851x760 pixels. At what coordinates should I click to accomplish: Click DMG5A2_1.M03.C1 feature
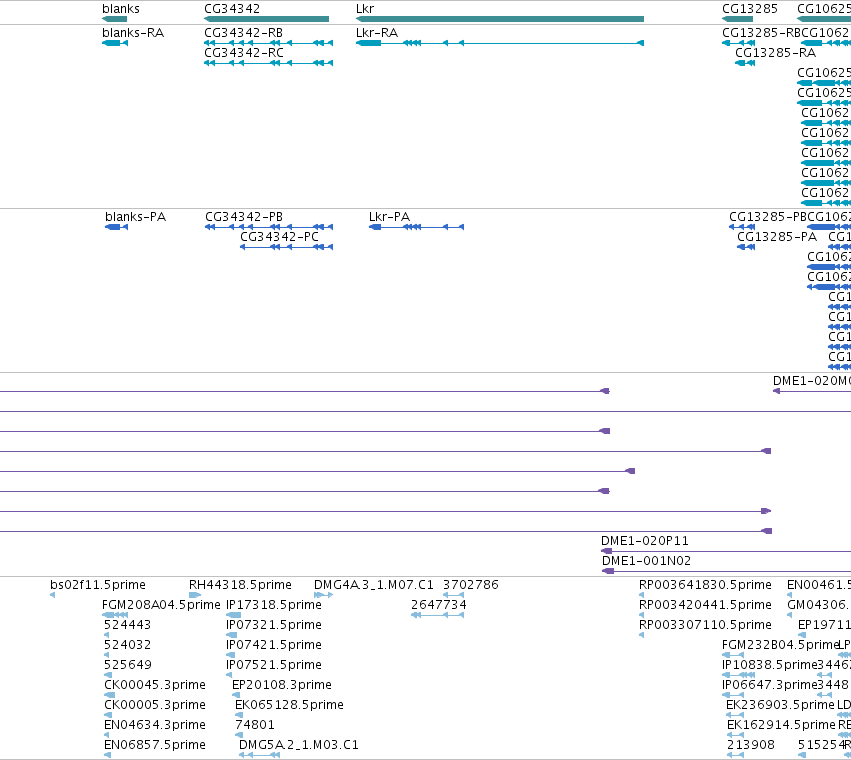click(x=259, y=755)
